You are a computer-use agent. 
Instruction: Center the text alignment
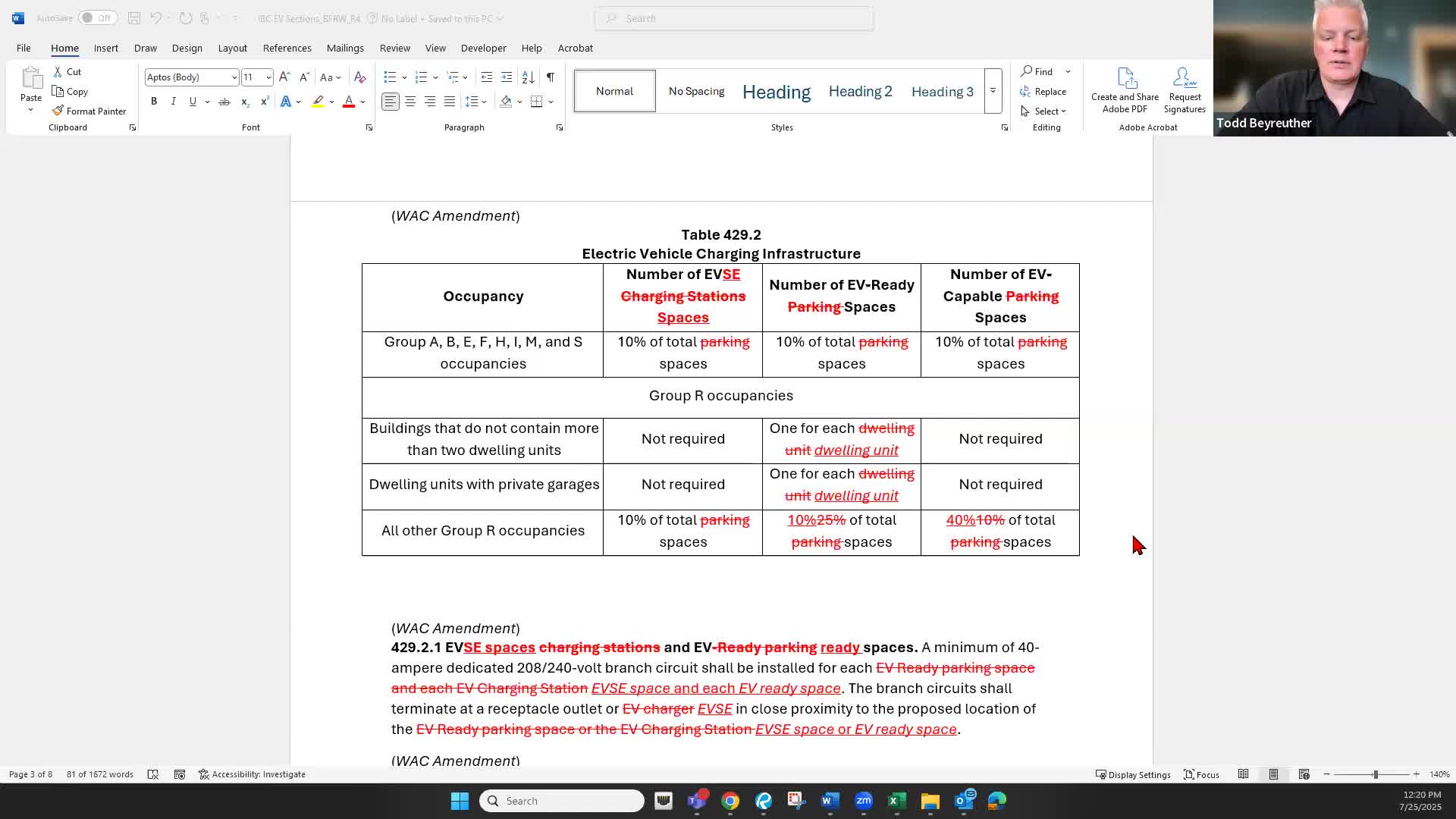(410, 102)
